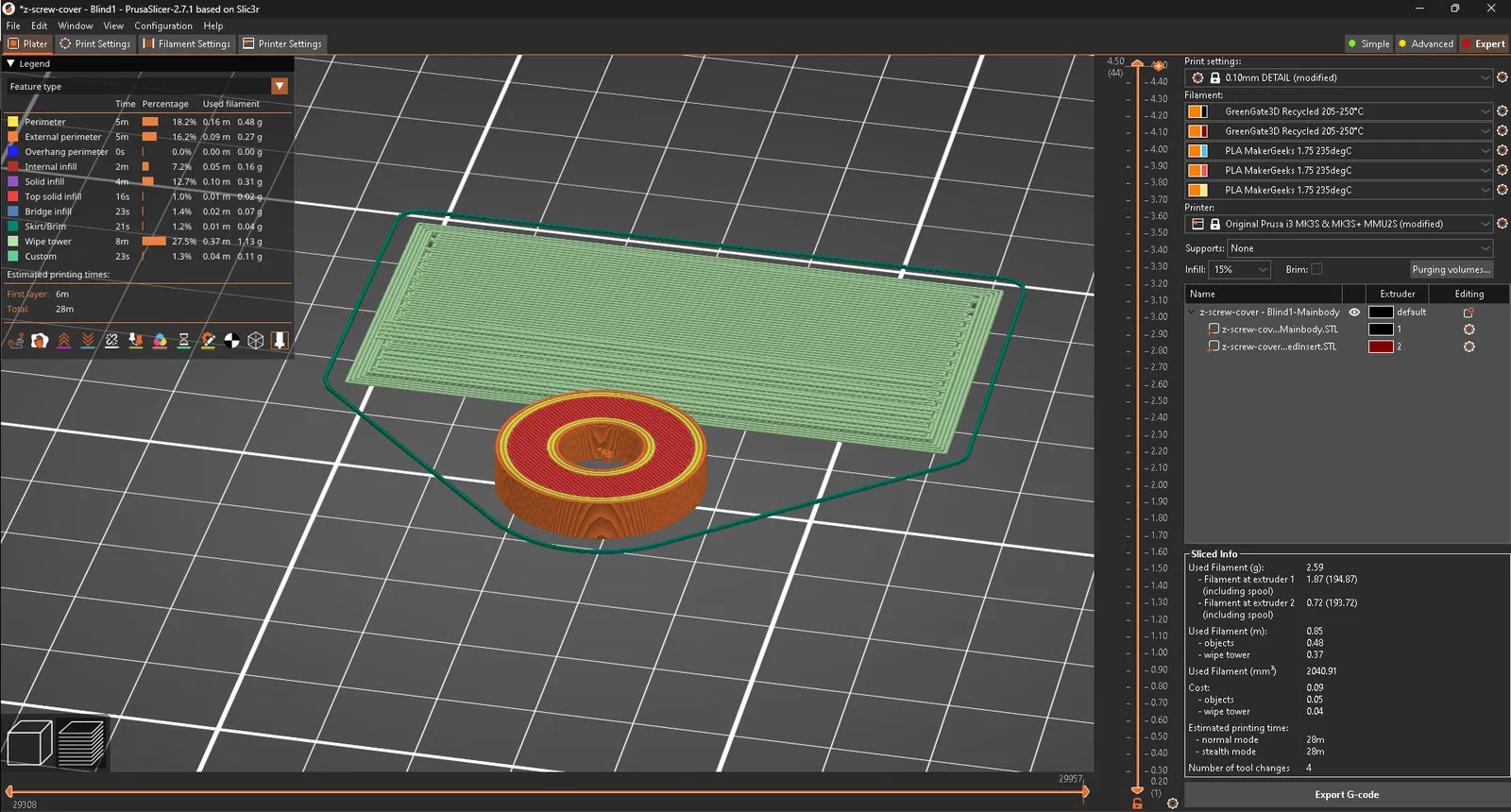Open Print settings preset dropdown

pos(1339,77)
